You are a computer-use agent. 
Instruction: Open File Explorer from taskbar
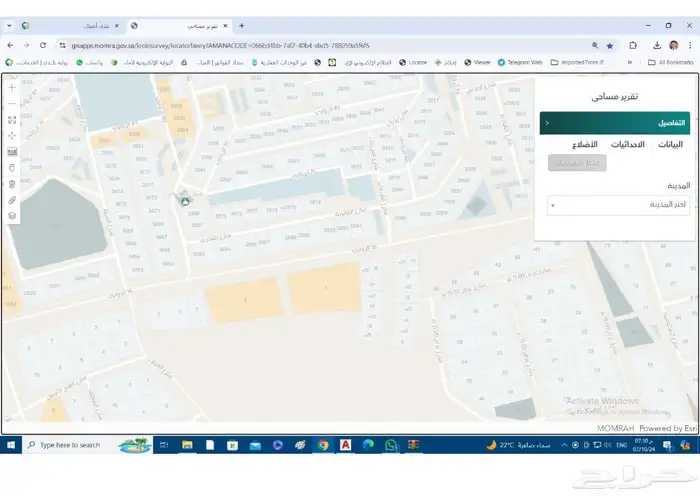(x=187, y=445)
